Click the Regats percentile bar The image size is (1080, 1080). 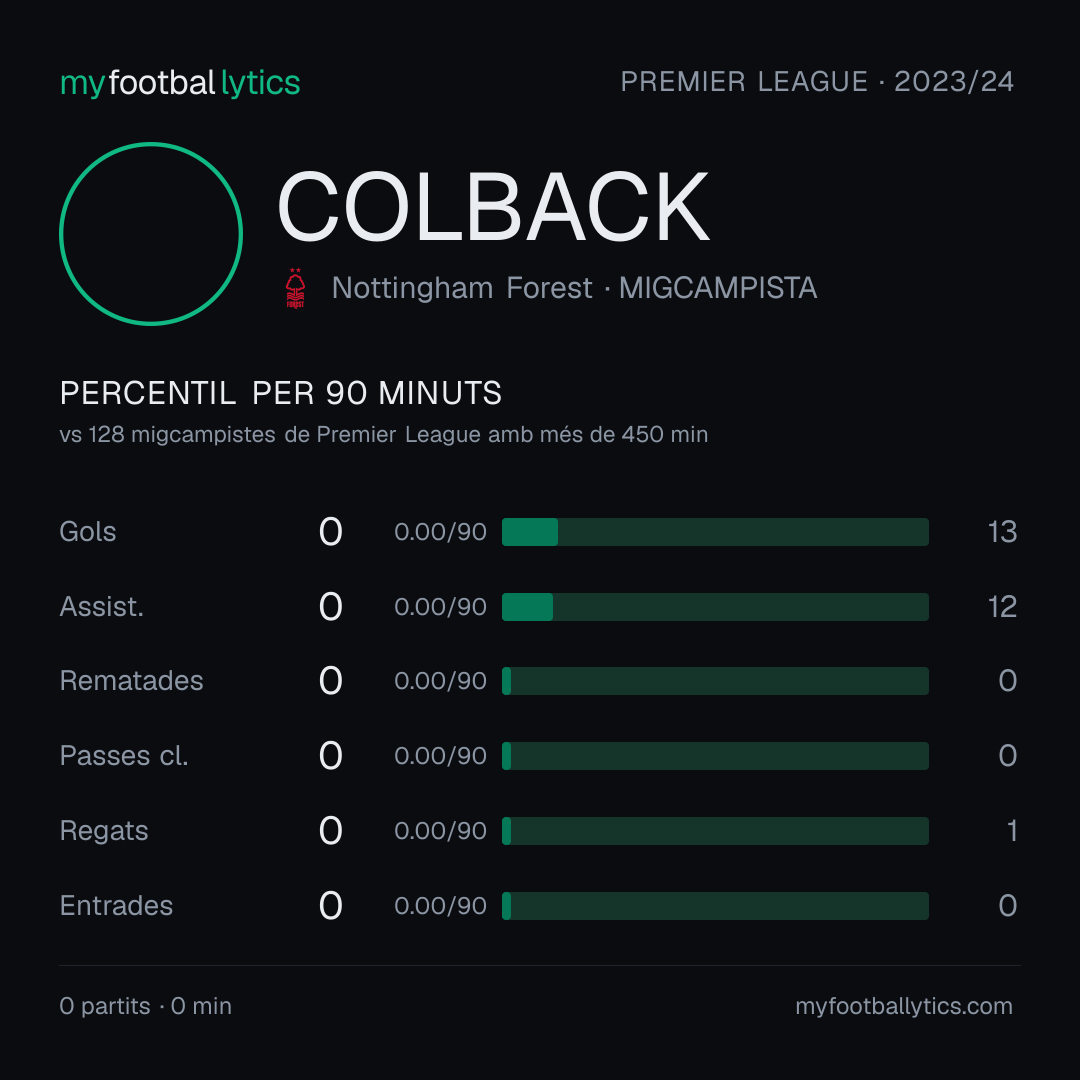click(715, 831)
